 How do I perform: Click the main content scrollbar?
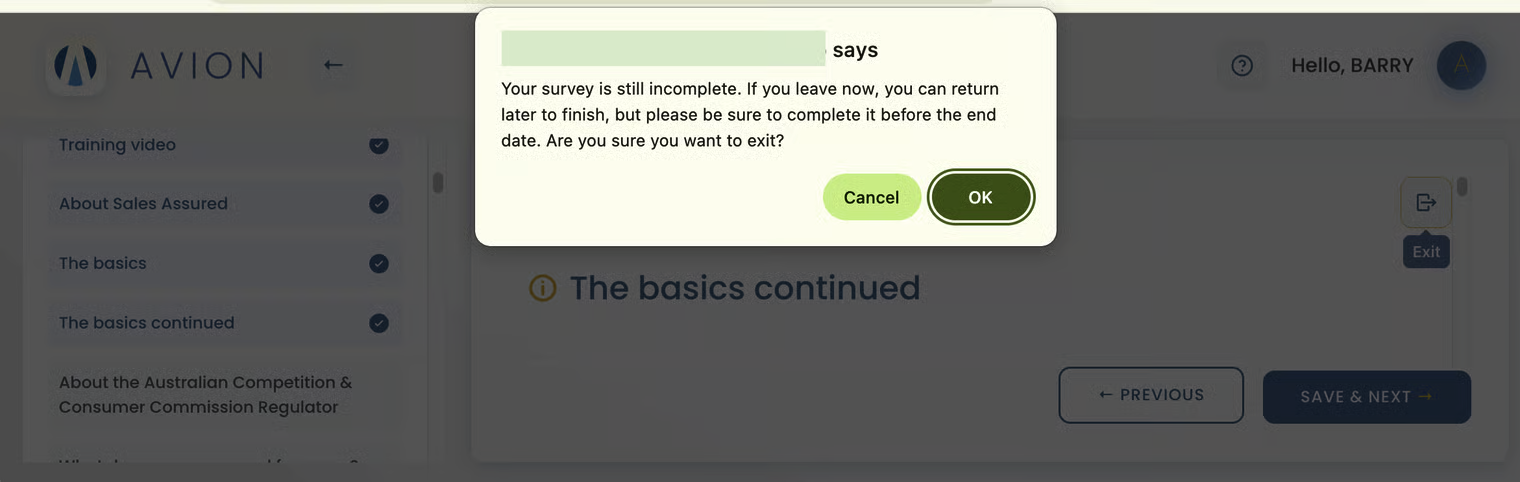pos(1462,187)
